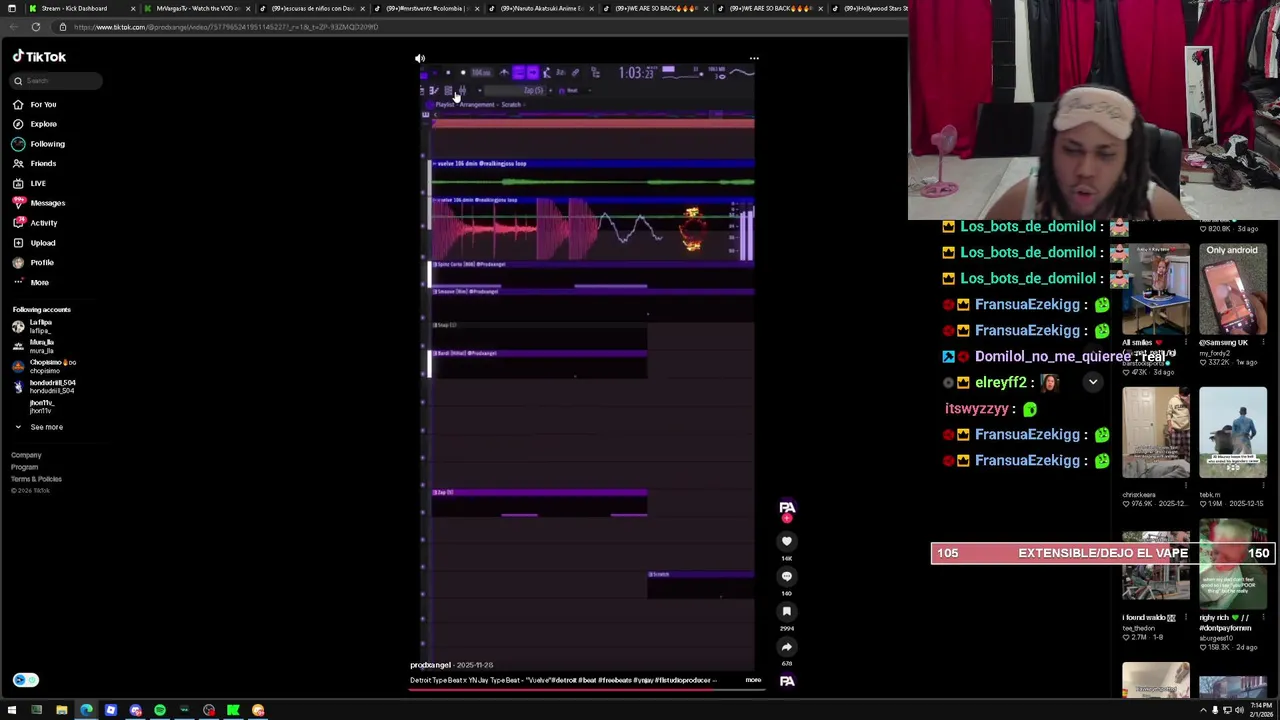This screenshot has height=720, width=1280.
Task: Open Spotify from the taskbar
Action: (x=160, y=710)
